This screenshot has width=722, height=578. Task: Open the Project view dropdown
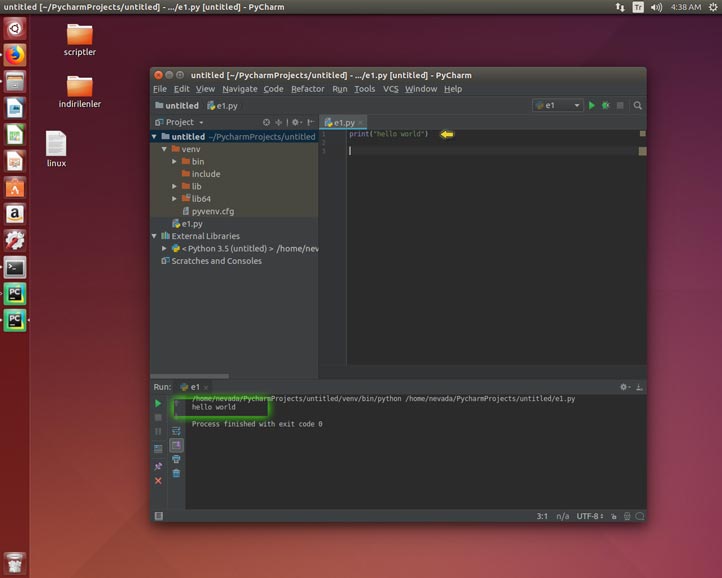point(180,122)
